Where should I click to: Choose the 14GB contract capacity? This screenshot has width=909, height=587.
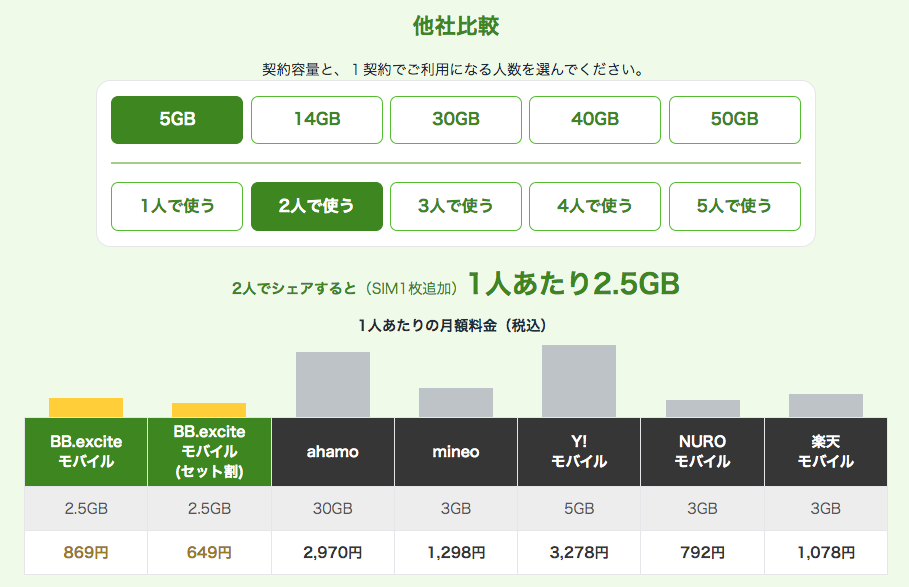click(317, 119)
